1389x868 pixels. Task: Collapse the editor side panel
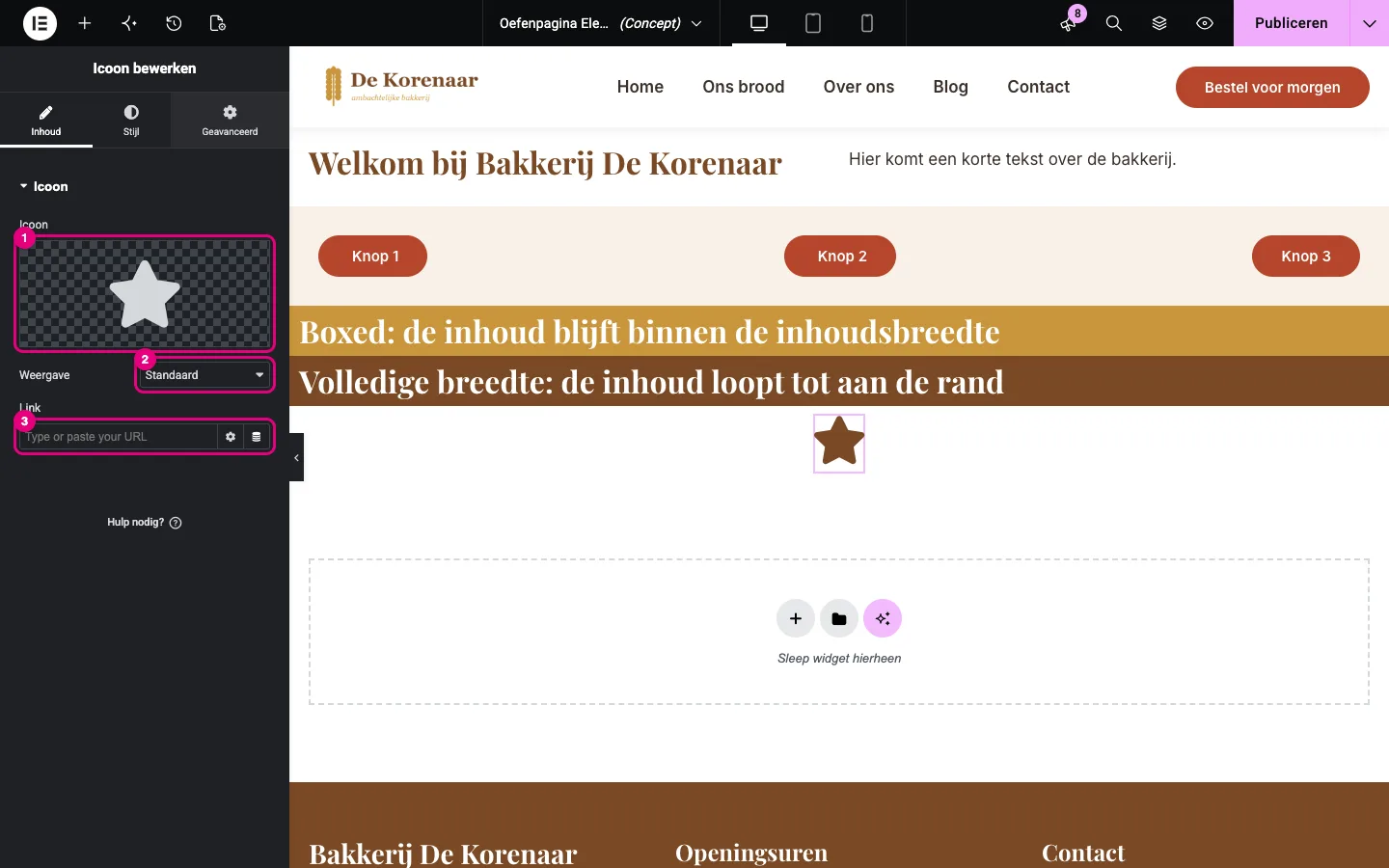(296, 457)
